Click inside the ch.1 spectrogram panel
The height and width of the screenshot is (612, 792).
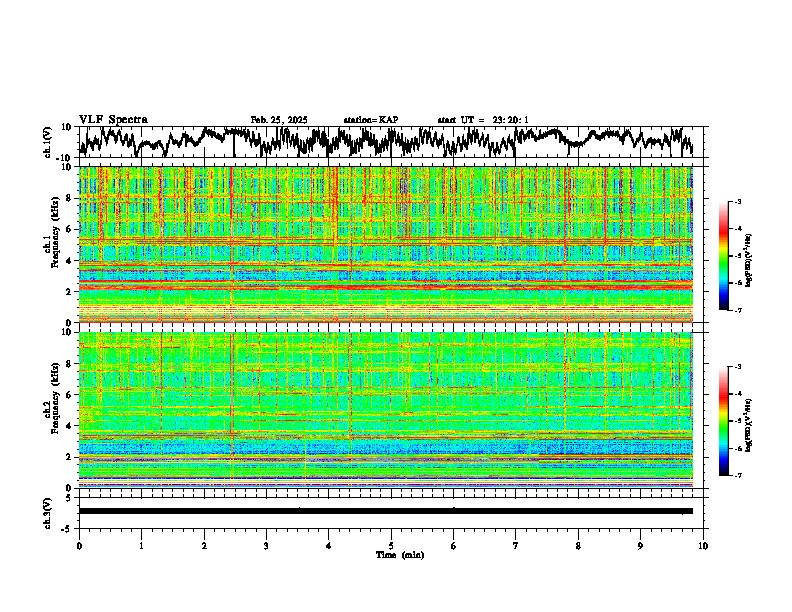[x=386, y=244]
